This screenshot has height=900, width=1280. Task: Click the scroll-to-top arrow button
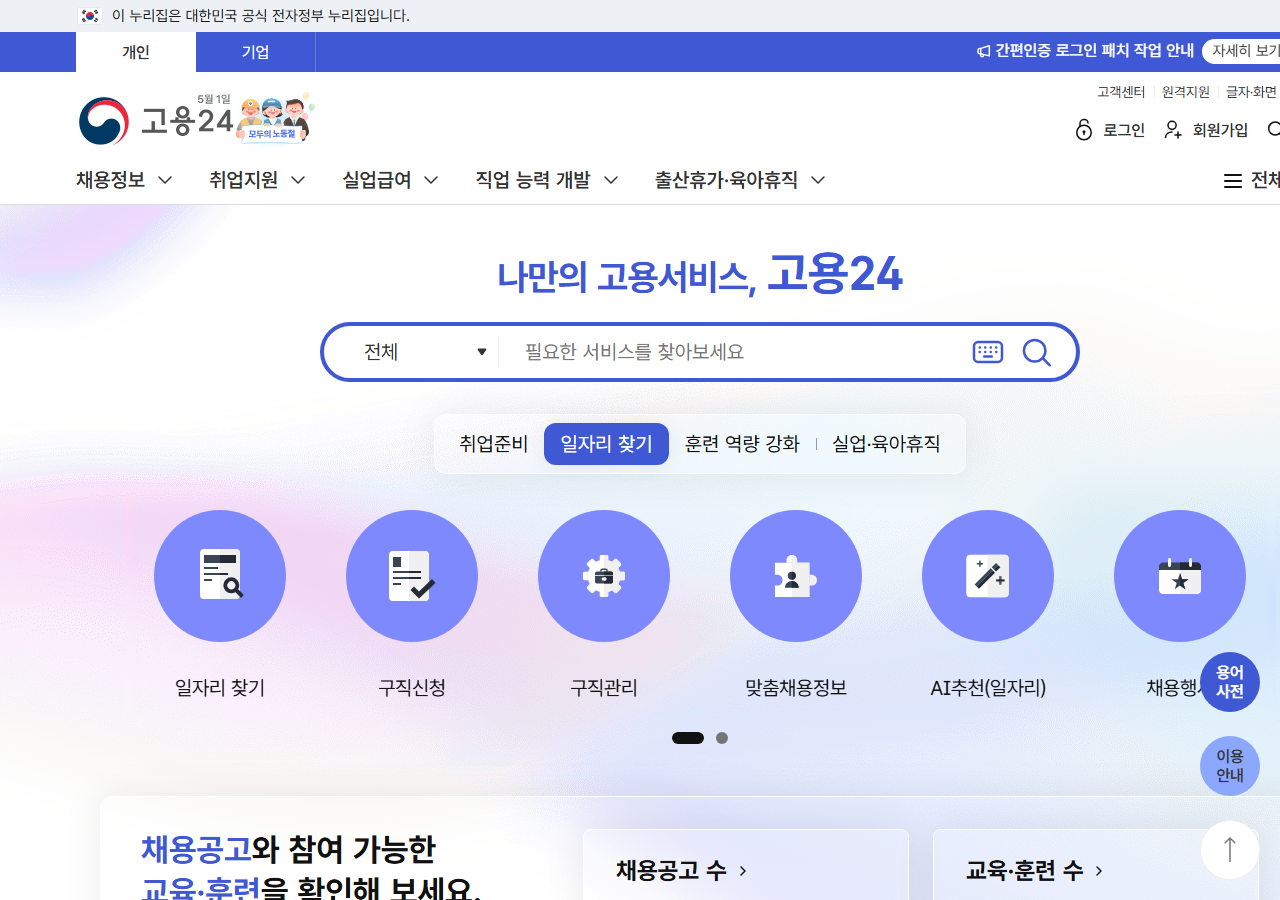point(1230,850)
